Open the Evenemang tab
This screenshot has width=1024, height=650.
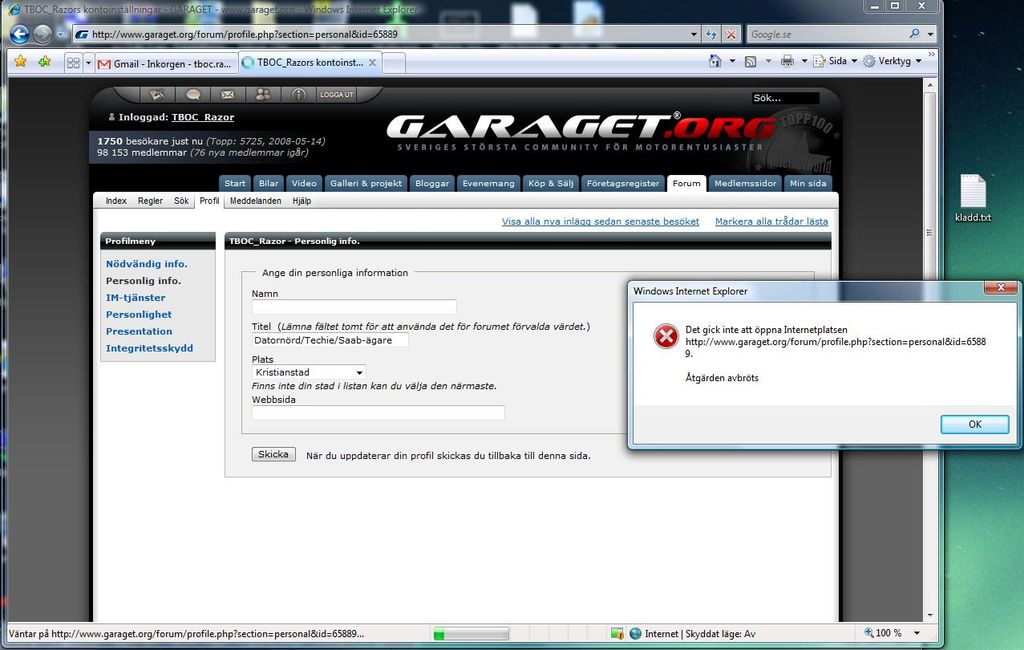click(x=488, y=184)
